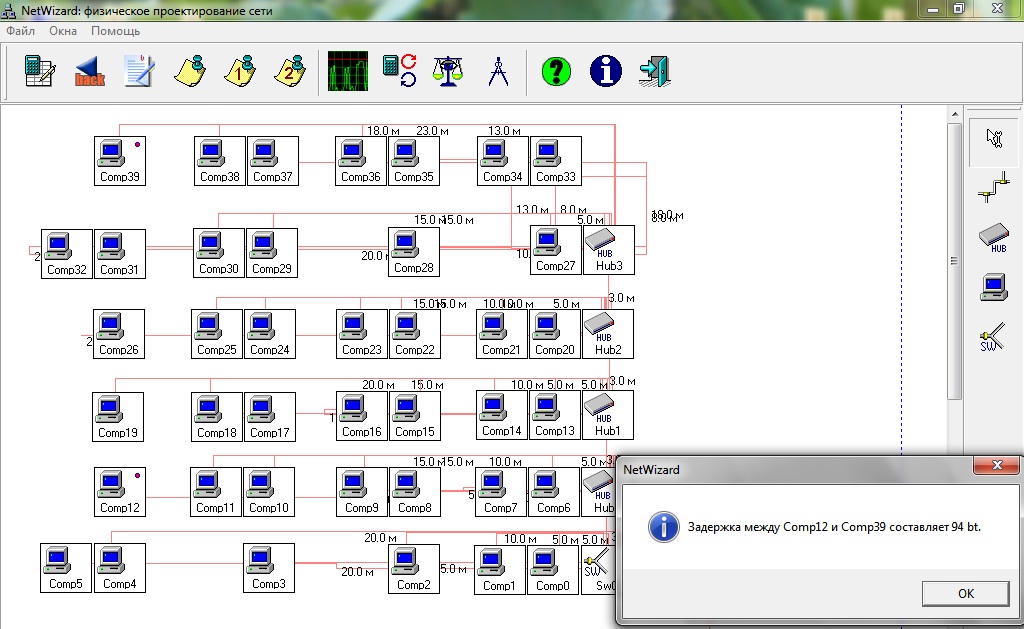Select the Comp2 computer node
This screenshot has height=629, width=1024.
pyautogui.click(x=413, y=569)
